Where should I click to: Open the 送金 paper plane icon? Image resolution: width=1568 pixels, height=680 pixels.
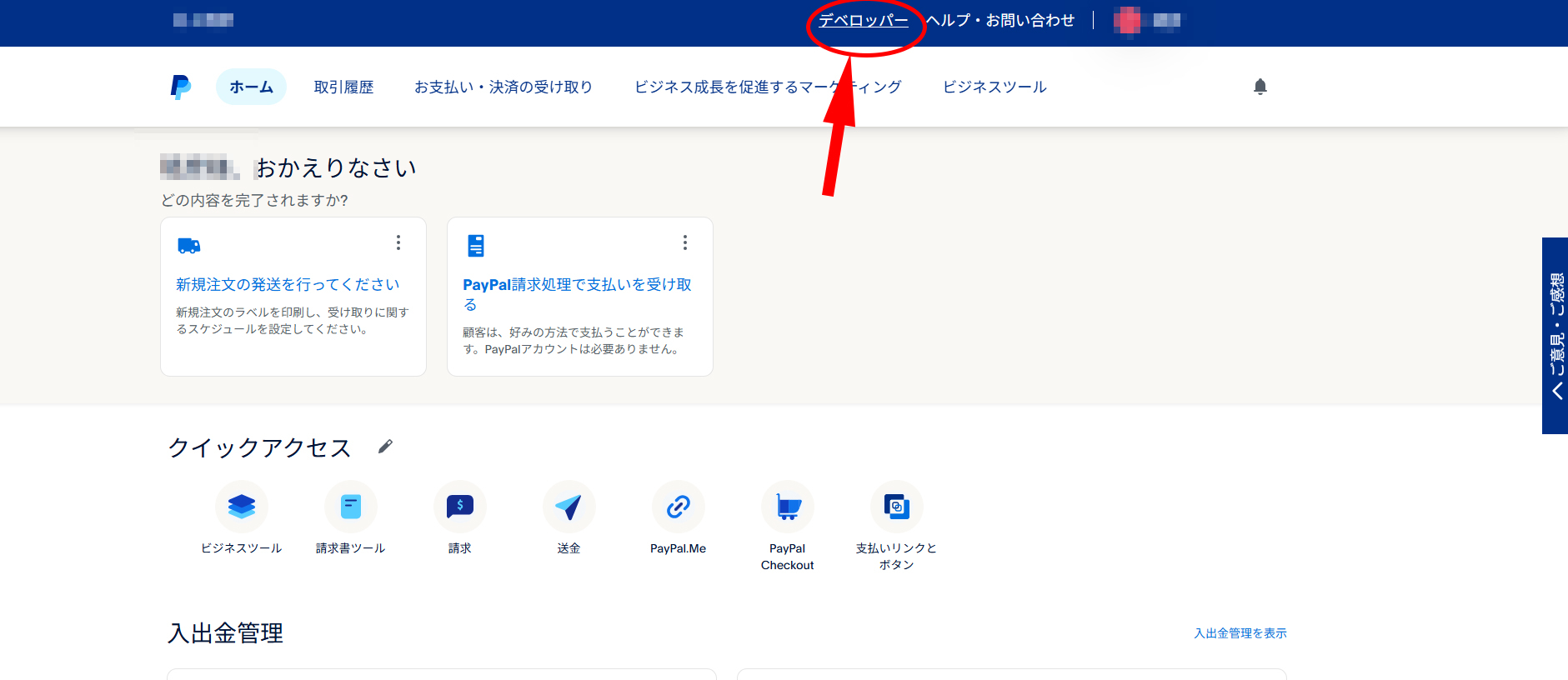click(569, 507)
